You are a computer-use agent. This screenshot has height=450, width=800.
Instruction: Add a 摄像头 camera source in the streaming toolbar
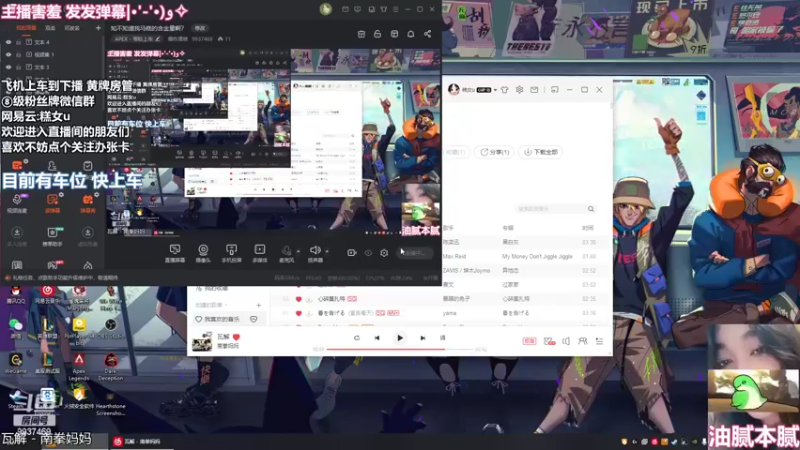(x=203, y=249)
